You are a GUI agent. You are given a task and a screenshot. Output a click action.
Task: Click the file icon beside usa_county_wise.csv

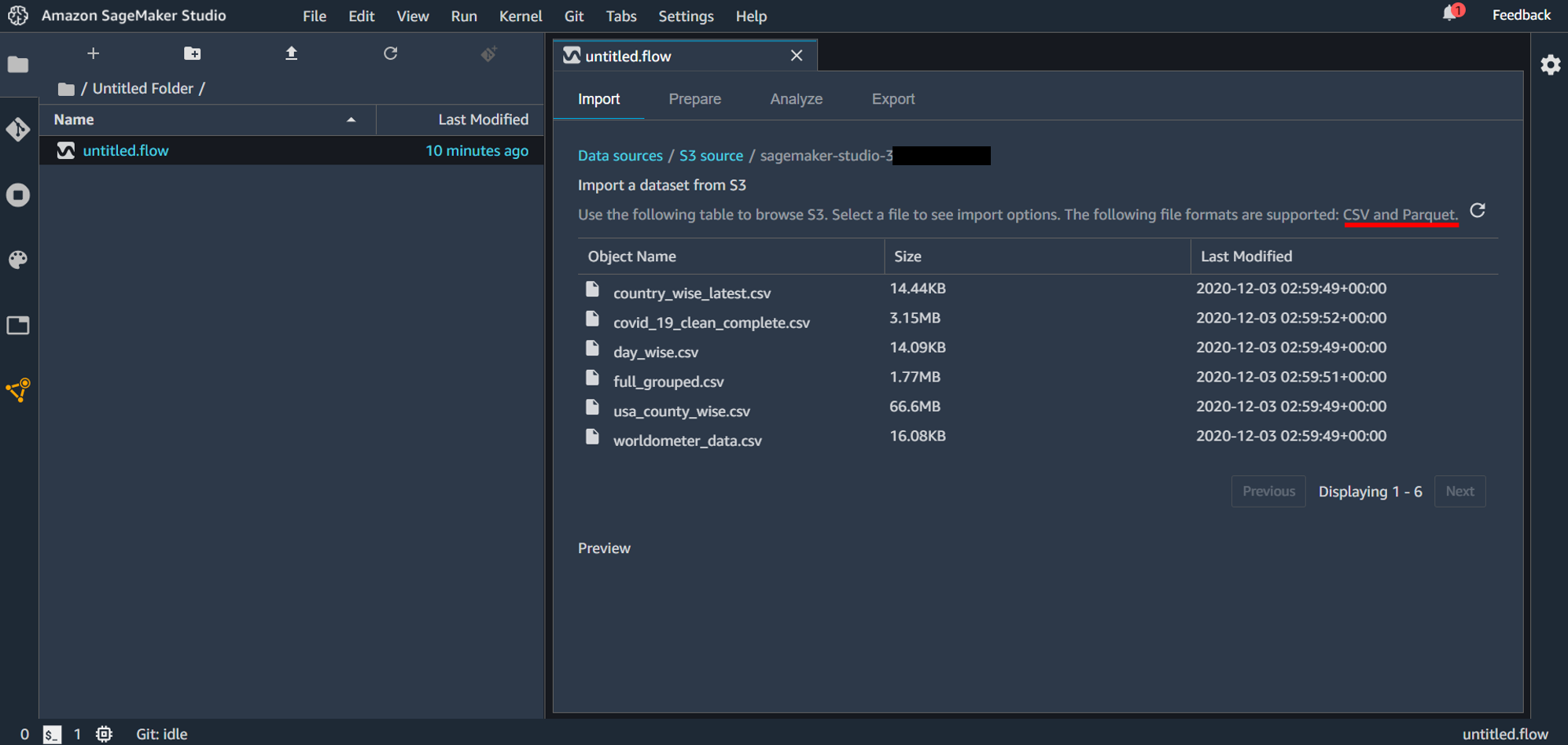tap(592, 408)
